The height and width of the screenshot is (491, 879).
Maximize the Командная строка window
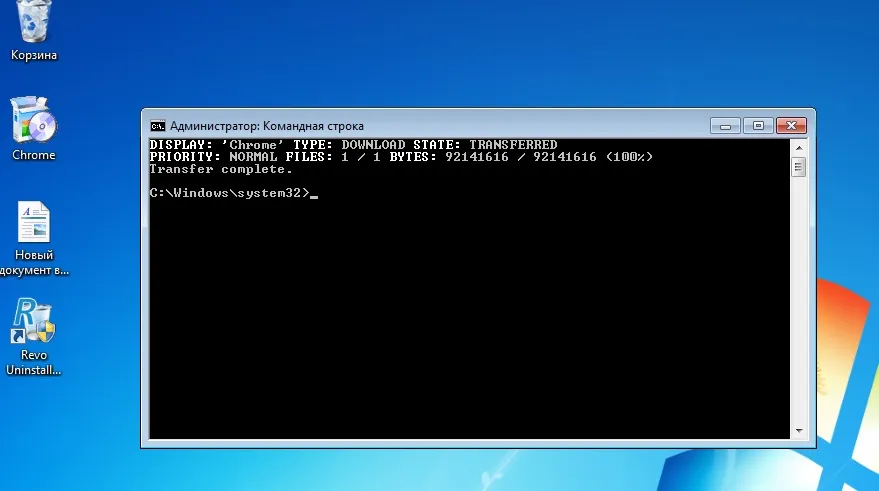(758, 126)
